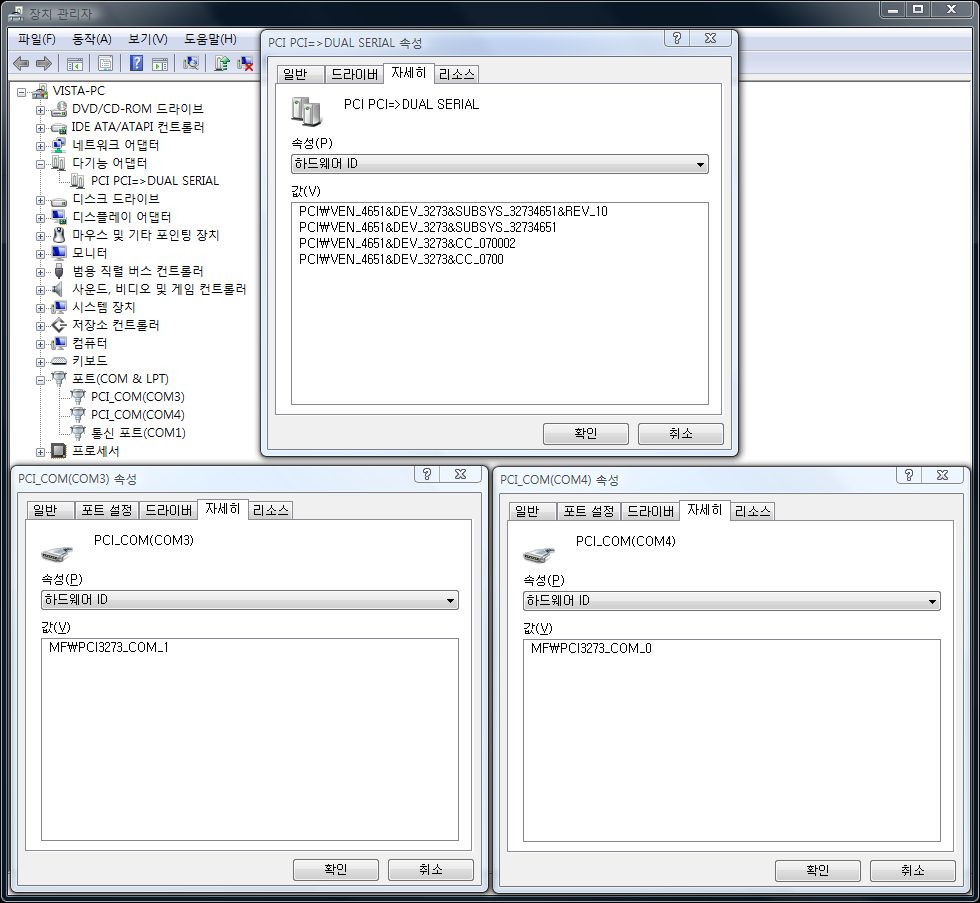The height and width of the screenshot is (903, 980).
Task: Select the 프로세서 chip icon in tree
Action: (59, 451)
